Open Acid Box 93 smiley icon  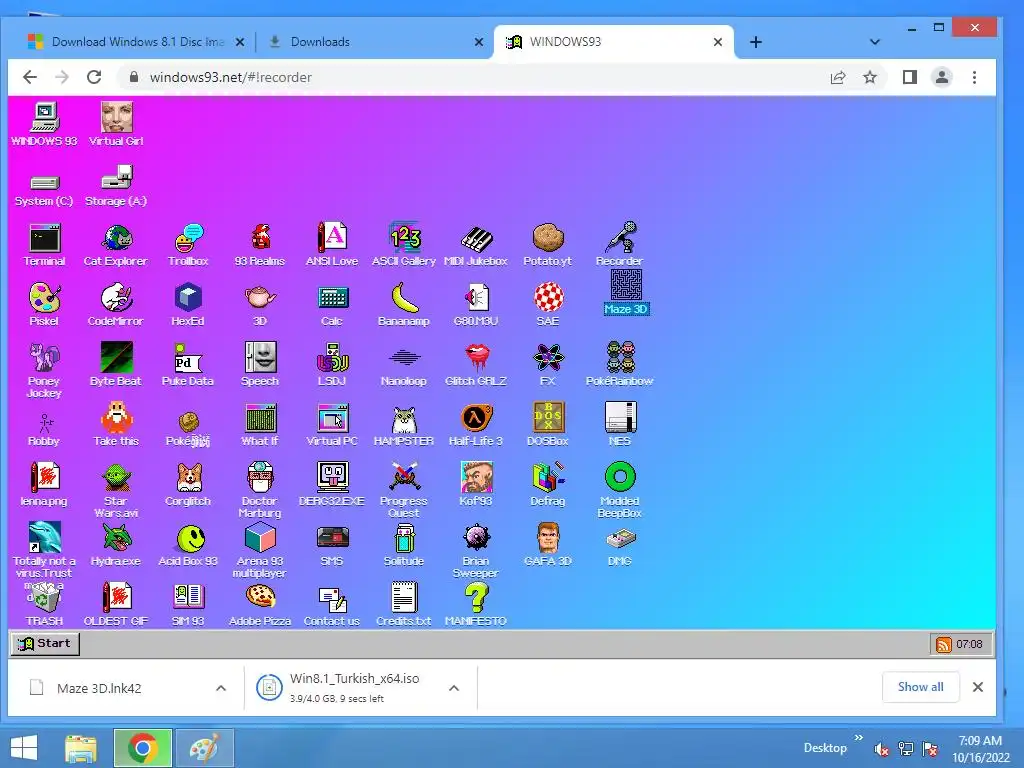point(188,545)
